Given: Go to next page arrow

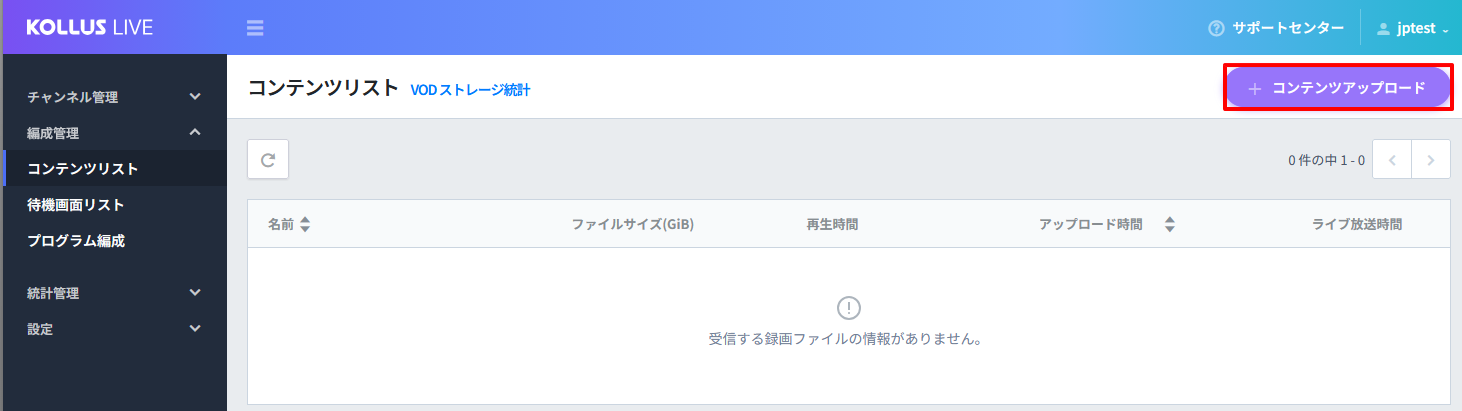Looking at the screenshot, I should point(1431,159).
